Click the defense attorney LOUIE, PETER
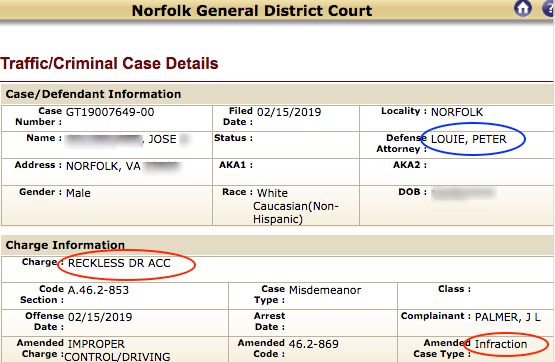Viewport: 555px width, 362px height. point(469,139)
